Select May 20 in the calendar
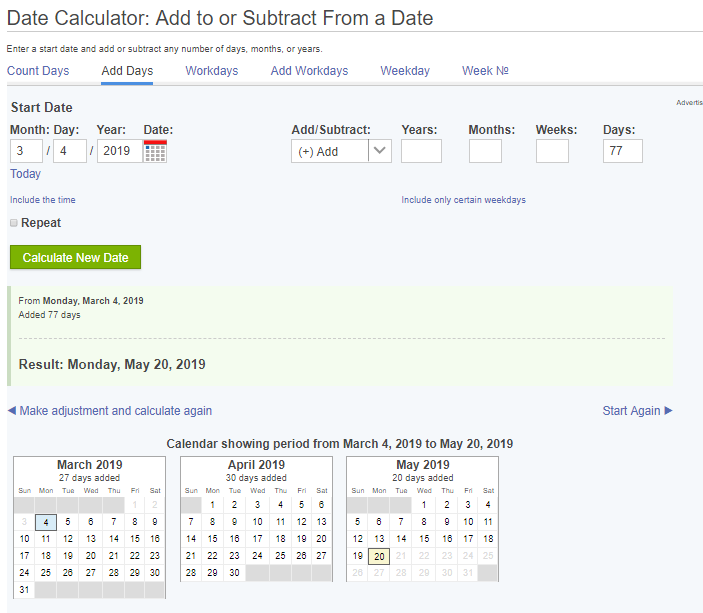 click(x=378, y=556)
